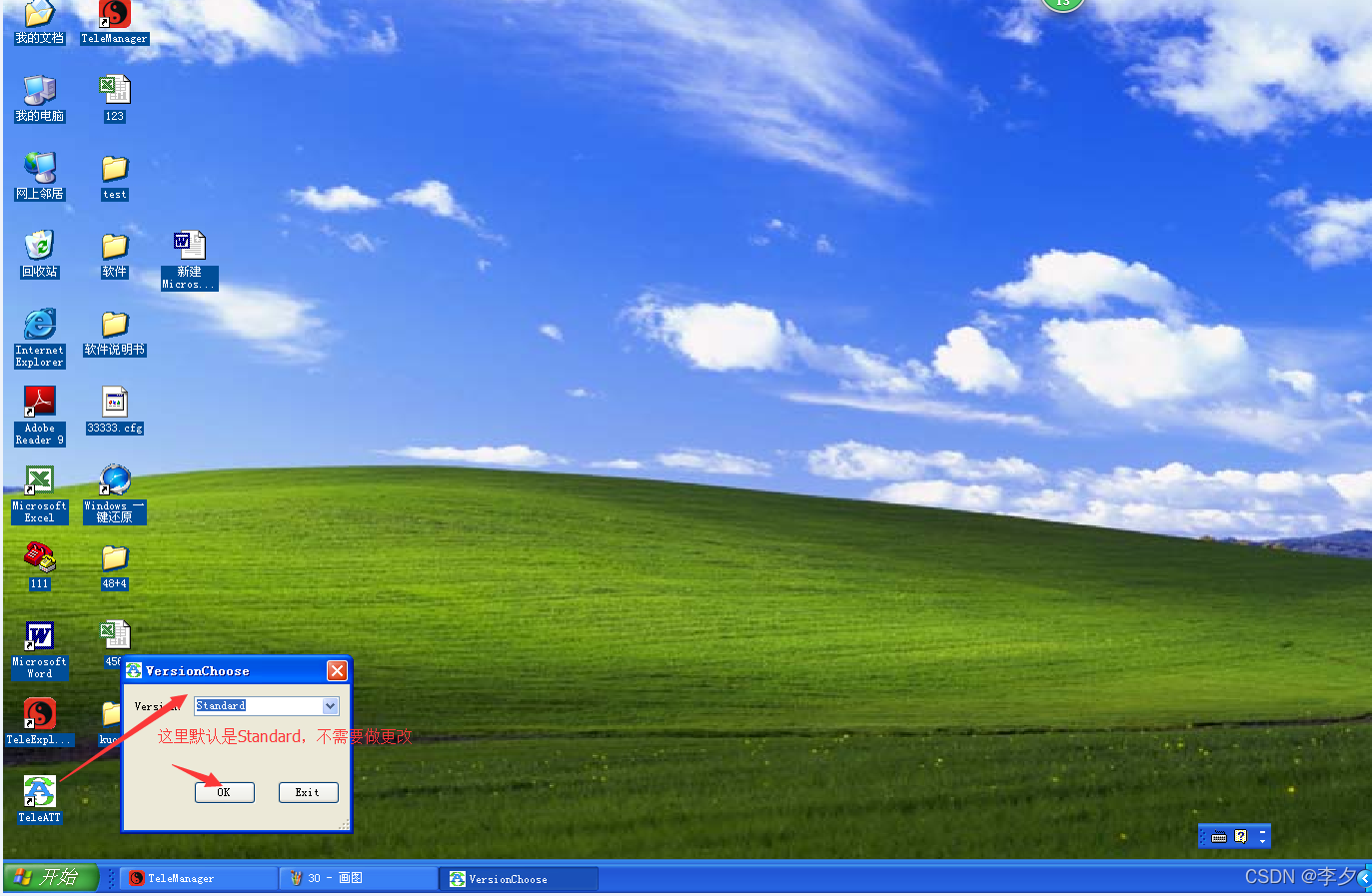Confirm with the OK button
This screenshot has width=1372, height=896.
[224, 792]
